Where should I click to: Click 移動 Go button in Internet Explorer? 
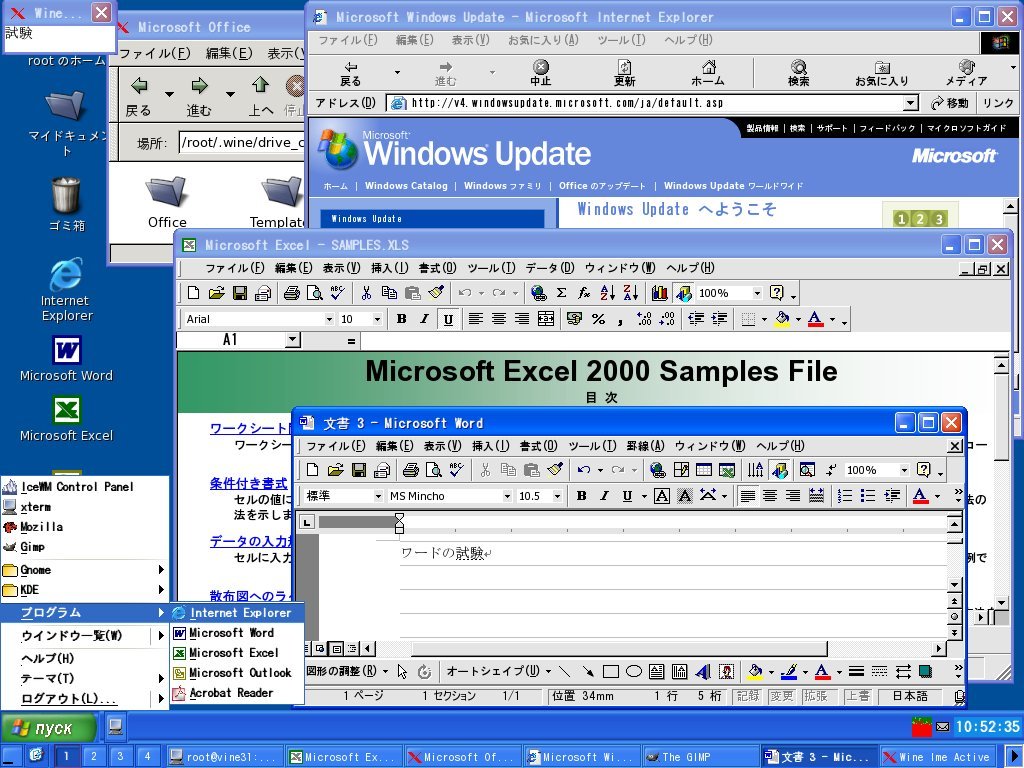950,103
